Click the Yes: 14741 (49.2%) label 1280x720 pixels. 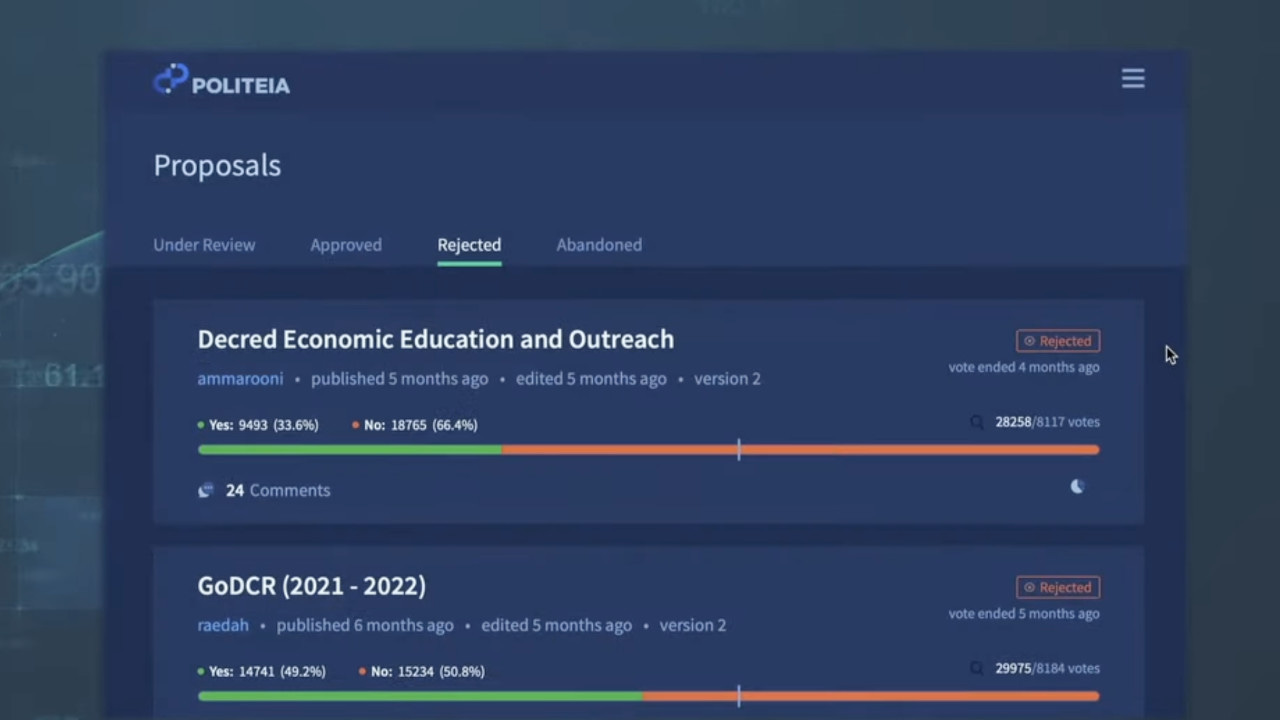pyautogui.click(x=262, y=671)
